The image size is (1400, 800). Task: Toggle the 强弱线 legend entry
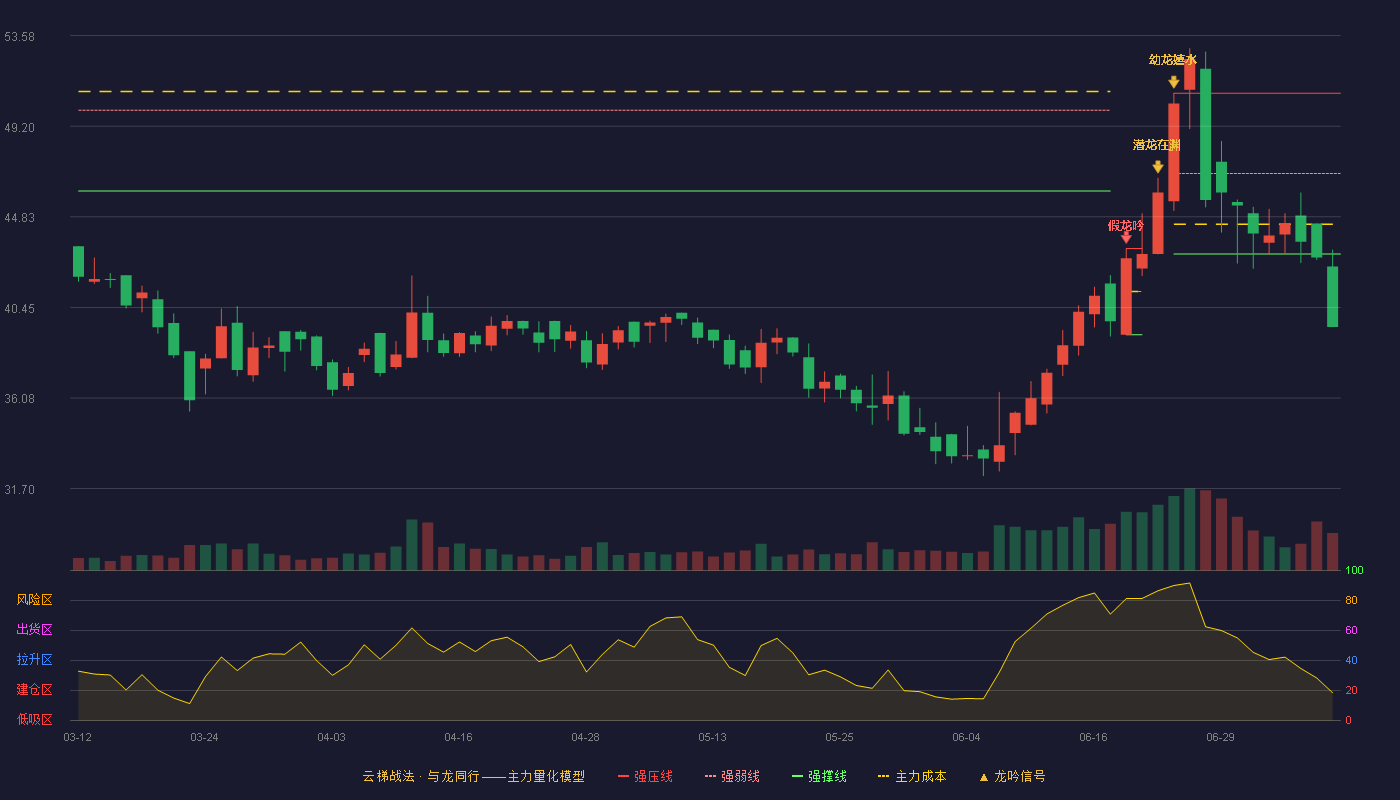click(x=732, y=776)
